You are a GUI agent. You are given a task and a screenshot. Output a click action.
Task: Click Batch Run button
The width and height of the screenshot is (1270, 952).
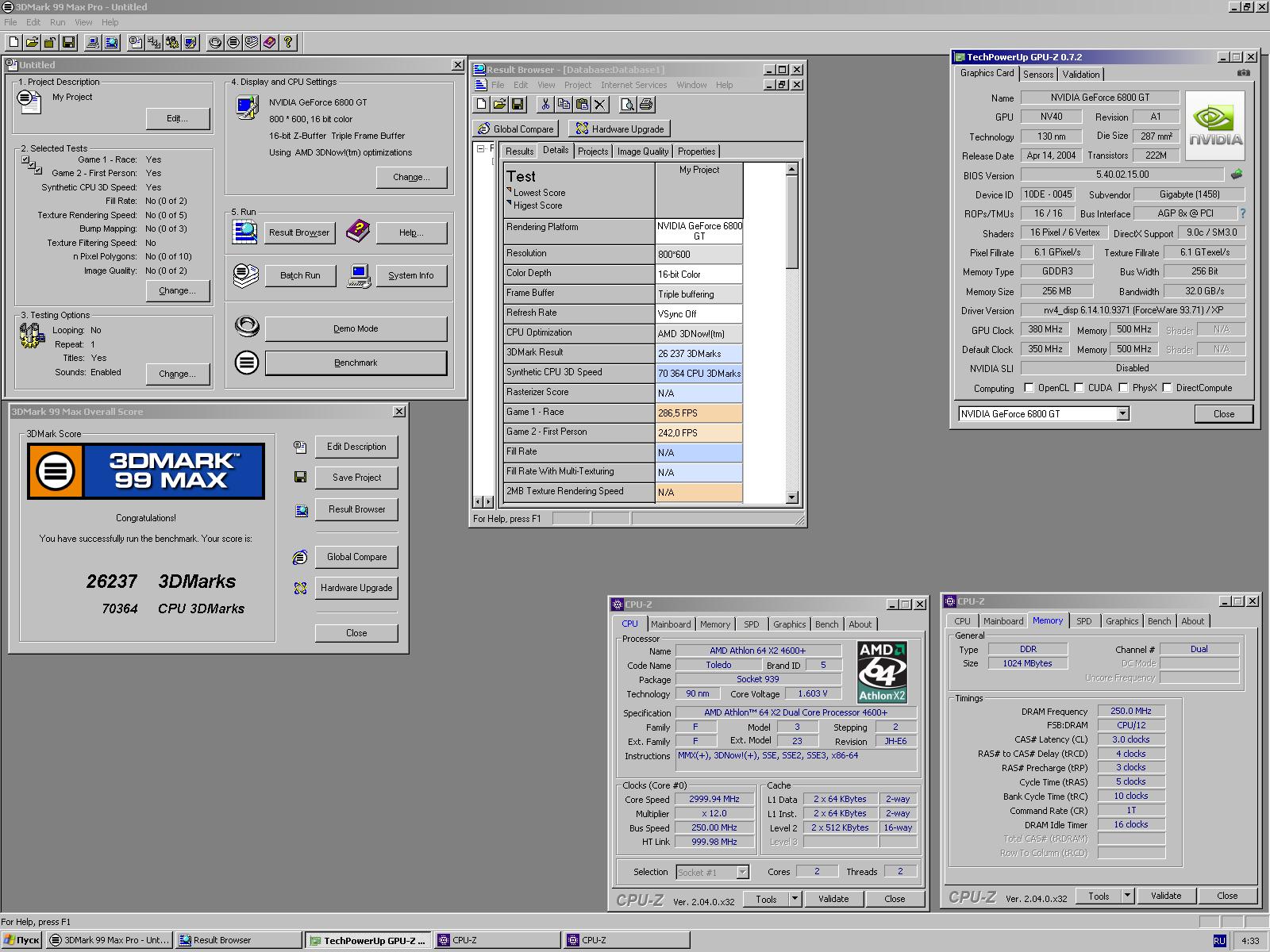tap(300, 275)
